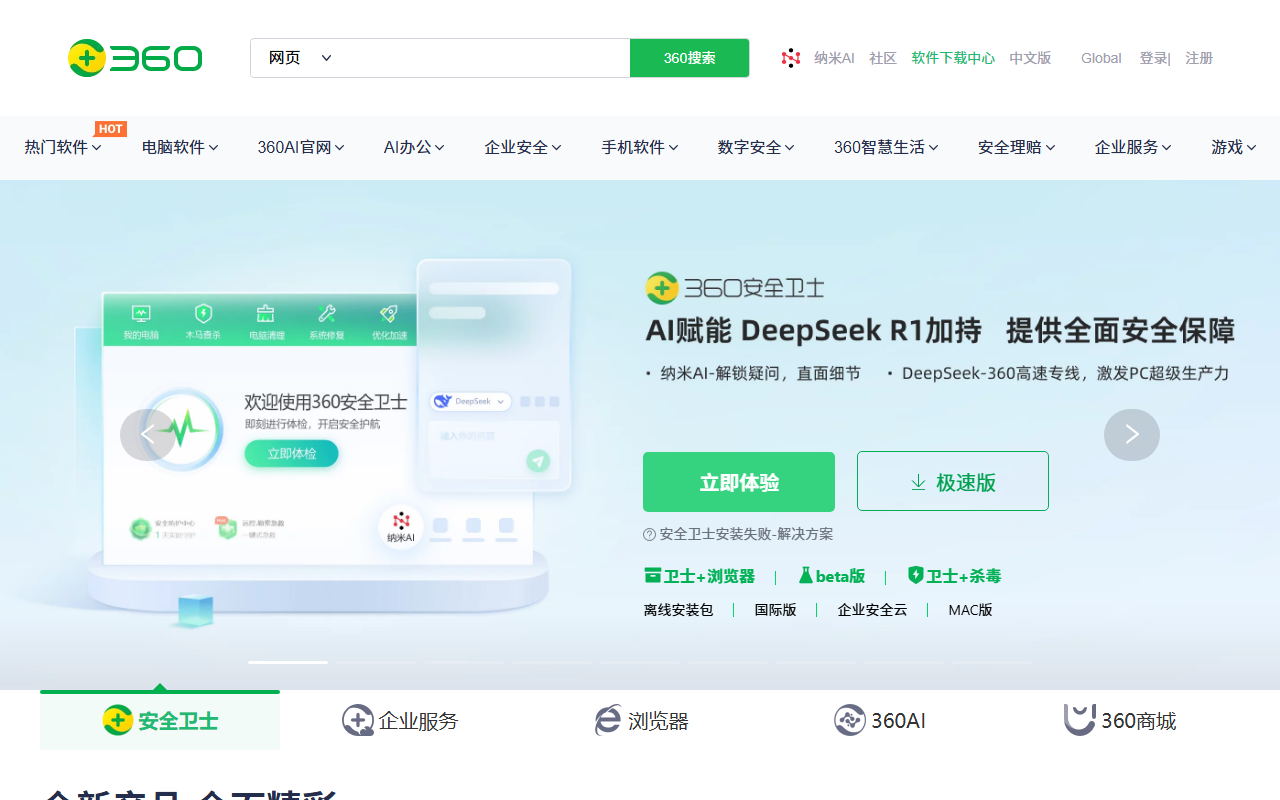
Task: Switch to 中文版 site
Action: (x=1030, y=58)
